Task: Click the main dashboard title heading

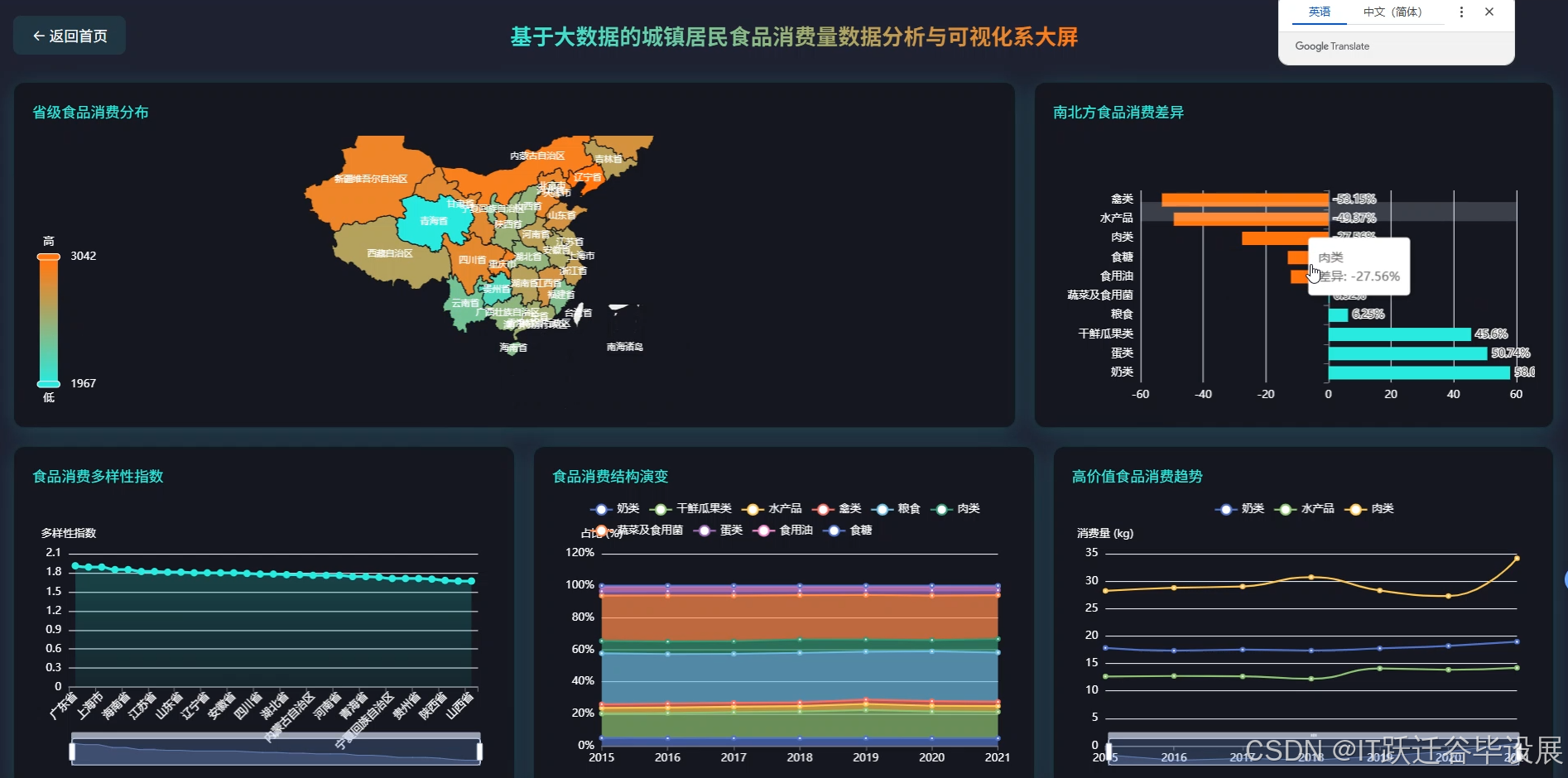Action: point(794,36)
